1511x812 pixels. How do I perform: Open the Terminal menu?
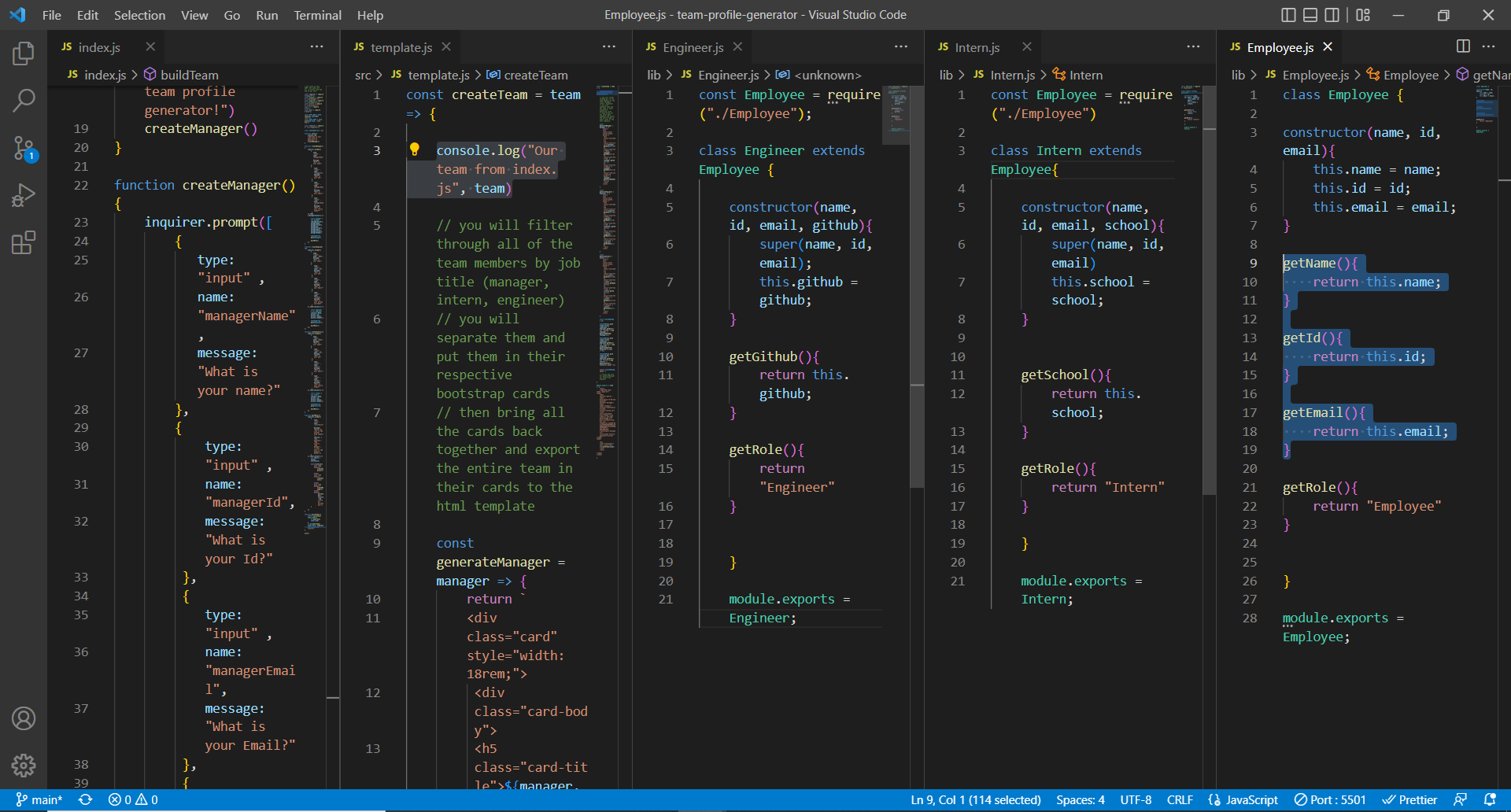coord(317,15)
